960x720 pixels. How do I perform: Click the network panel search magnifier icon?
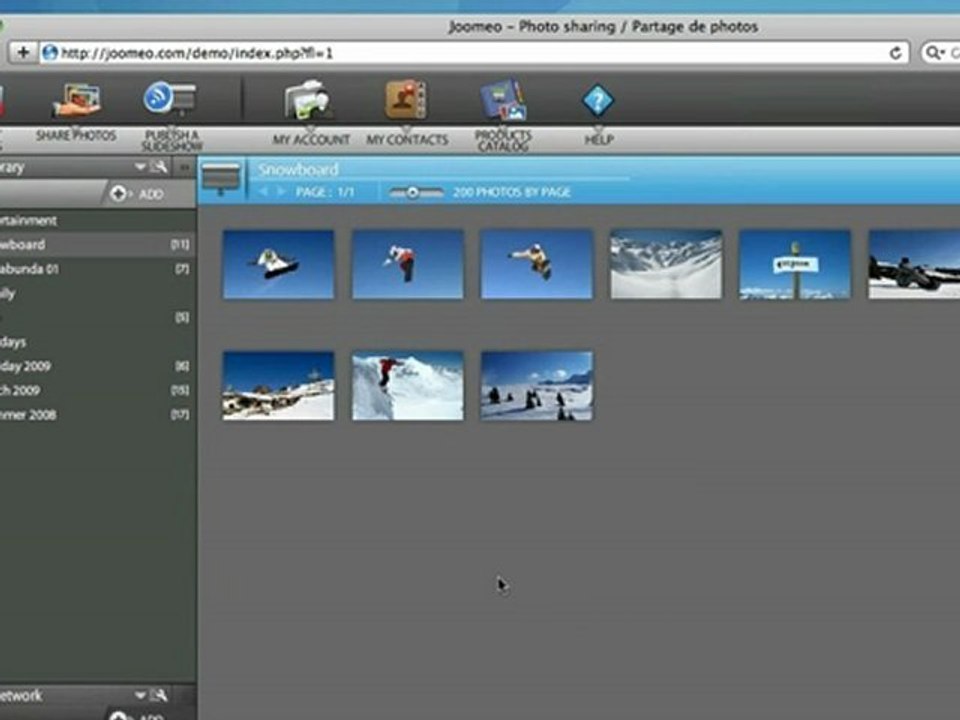[x=160, y=695]
